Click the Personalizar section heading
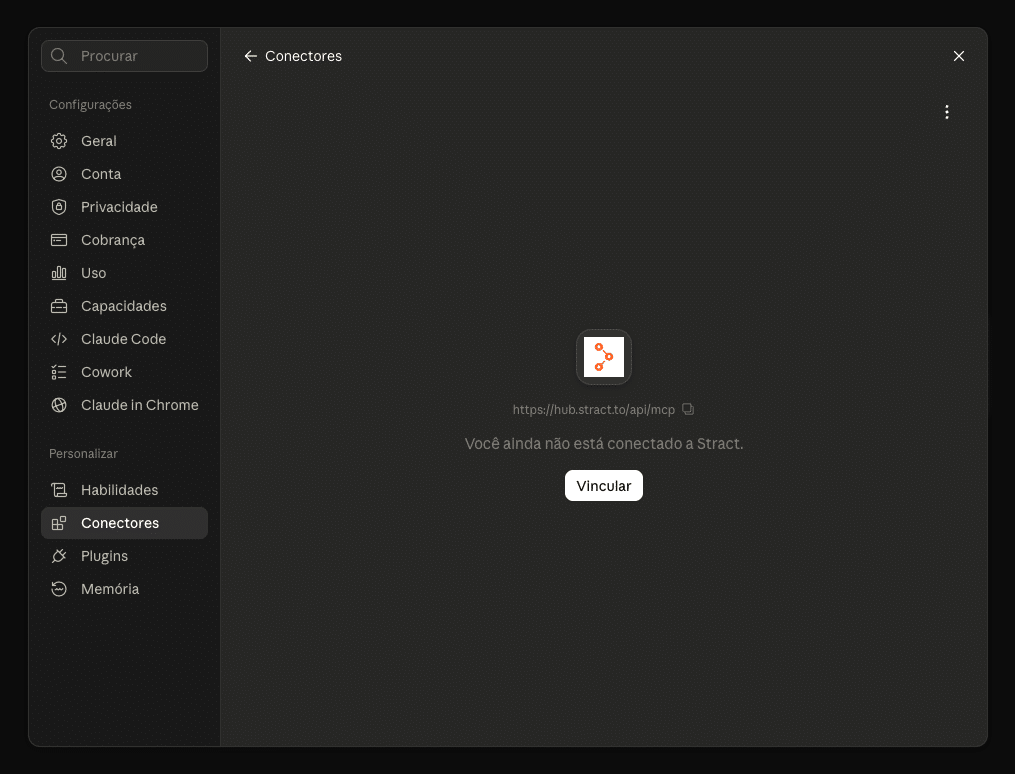Image resolution: width=1015 pixels, height=774 pixels. pyautogui.click(x=84, y=454)
